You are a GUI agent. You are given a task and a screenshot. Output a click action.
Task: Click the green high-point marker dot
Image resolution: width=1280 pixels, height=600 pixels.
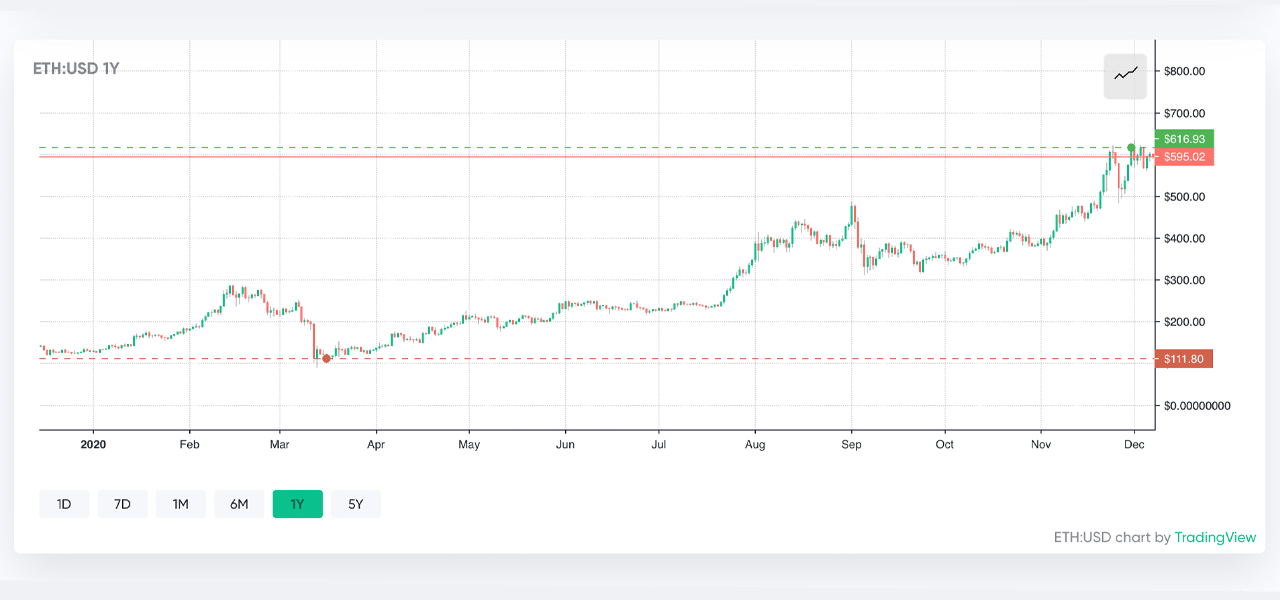coord(1131,148)
